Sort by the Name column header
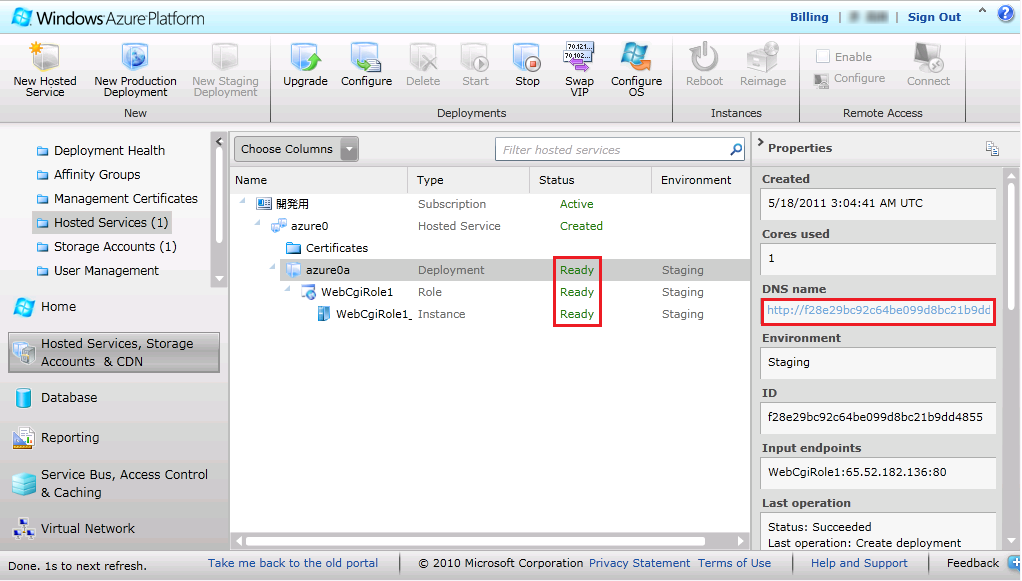 click(x=319, y=181)
